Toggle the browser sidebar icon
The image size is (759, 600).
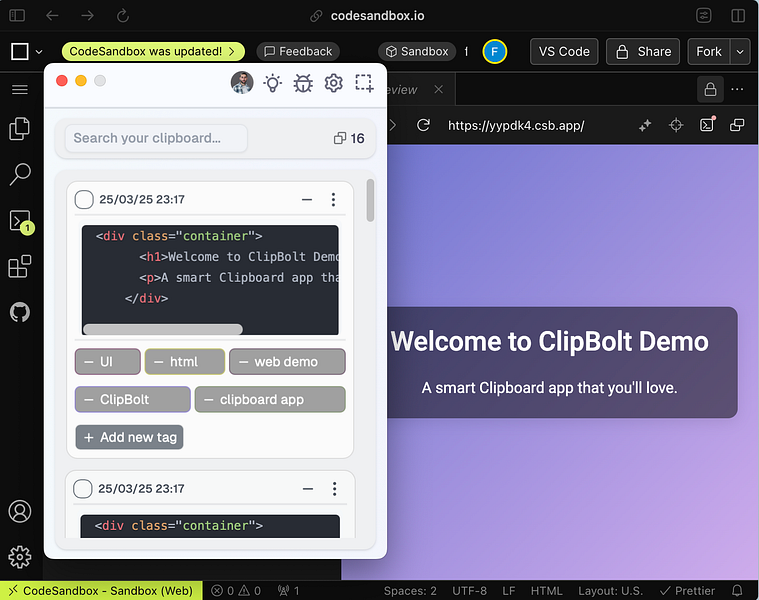click(x=17, y=15)
